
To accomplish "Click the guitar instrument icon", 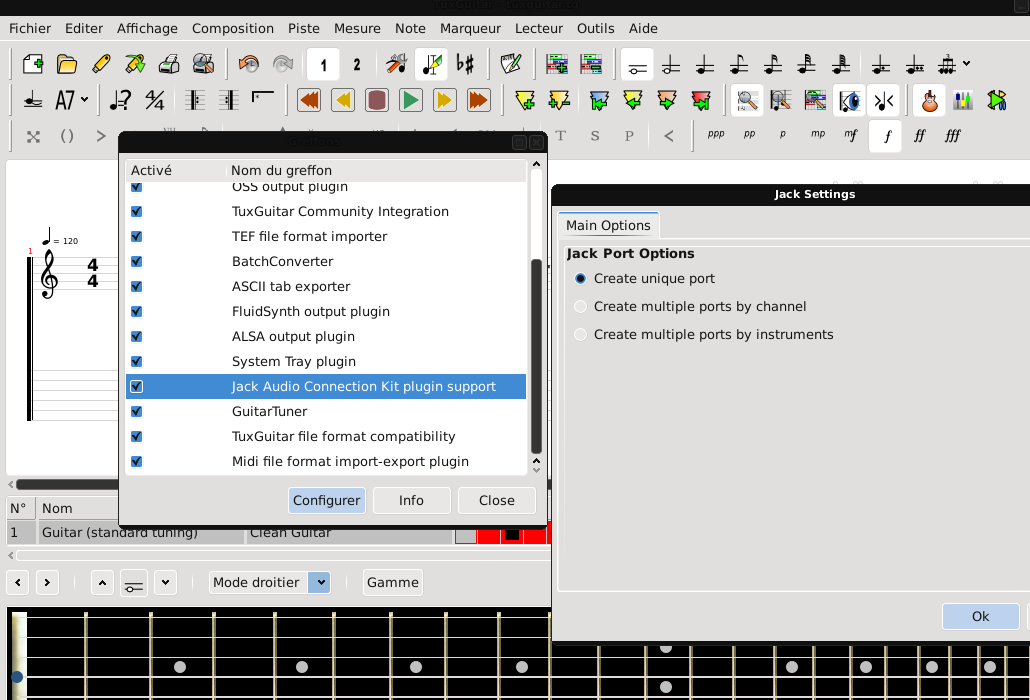I will 929,100.
